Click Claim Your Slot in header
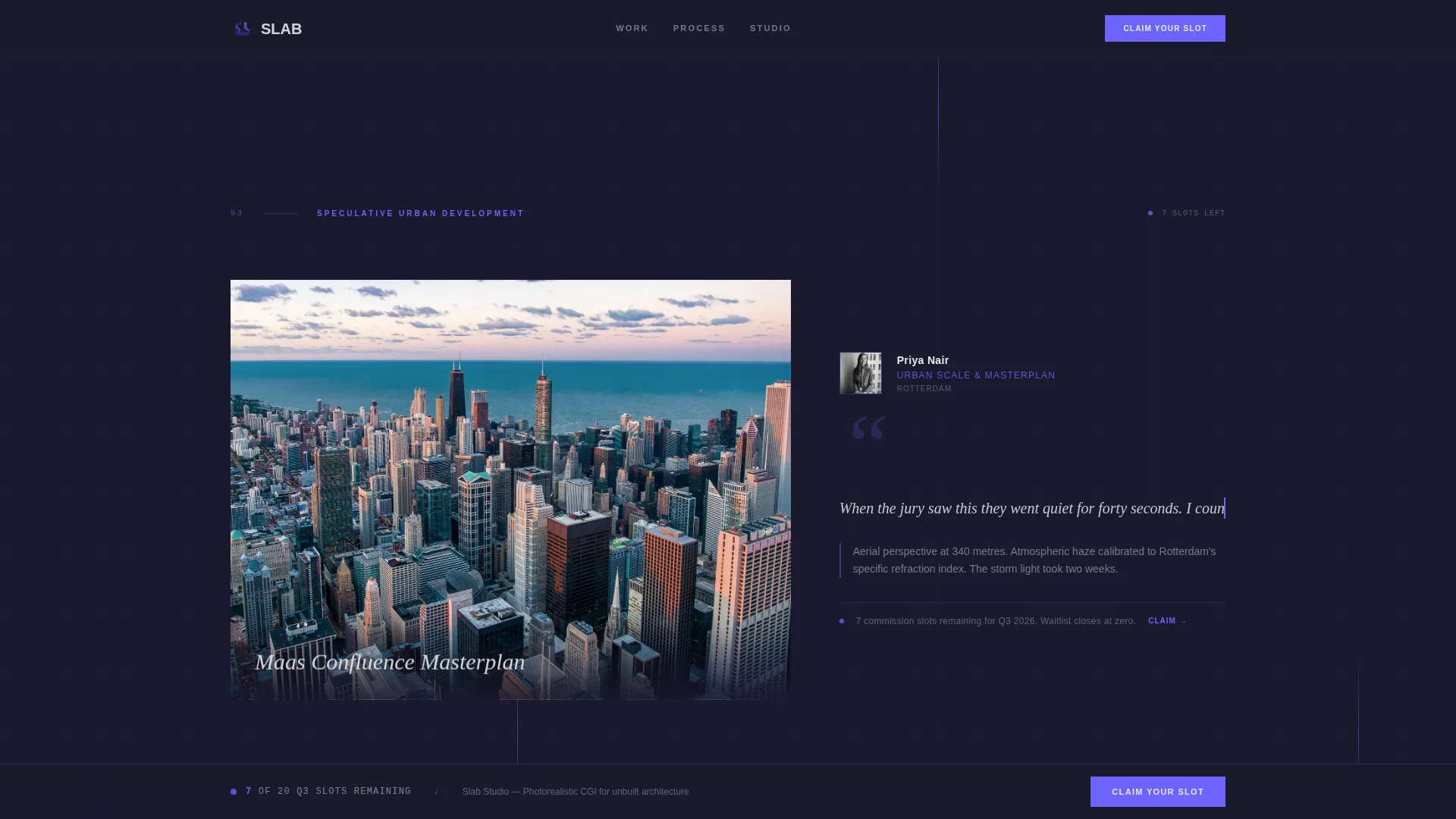1456x819 pixels. (1165, 28)
